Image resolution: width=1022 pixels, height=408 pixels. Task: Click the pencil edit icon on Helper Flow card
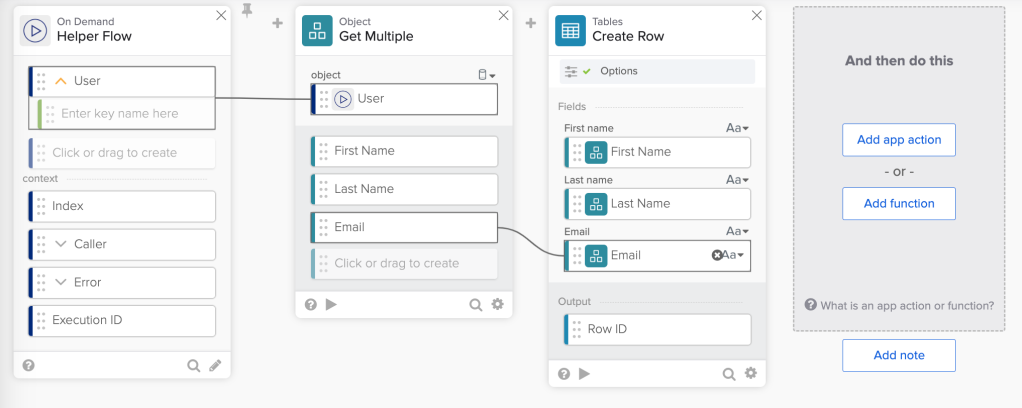pyautogui.click(x=215, y=366)
